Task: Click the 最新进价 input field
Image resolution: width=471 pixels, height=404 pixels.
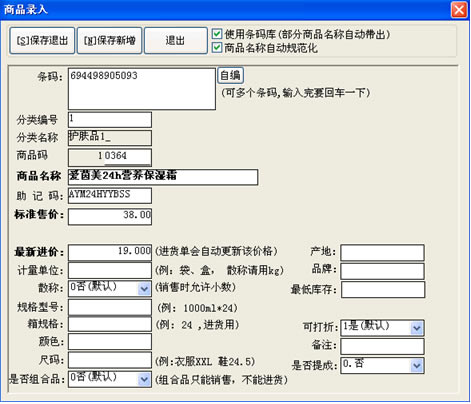Action: 110,252
